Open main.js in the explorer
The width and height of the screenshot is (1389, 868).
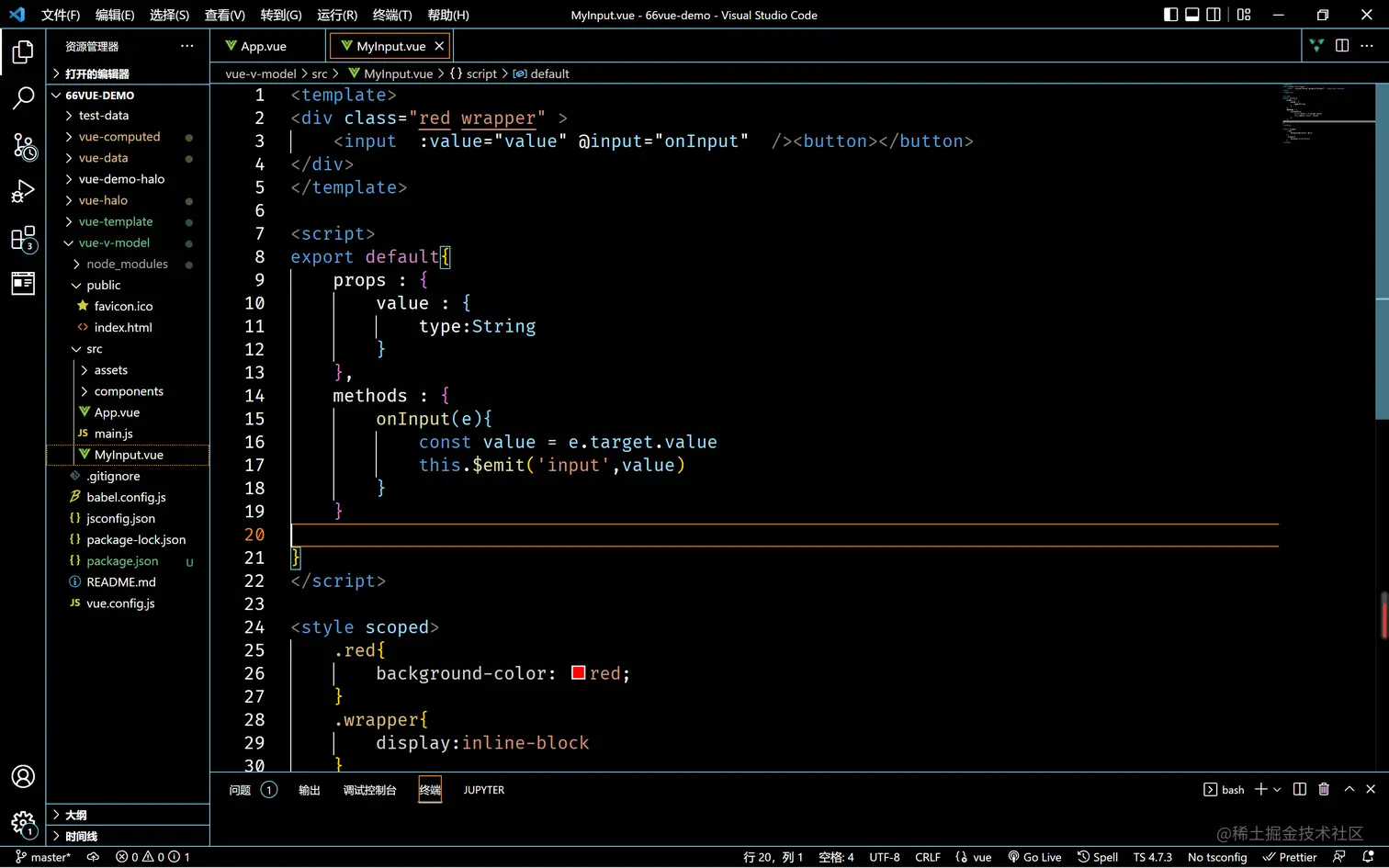129,434
